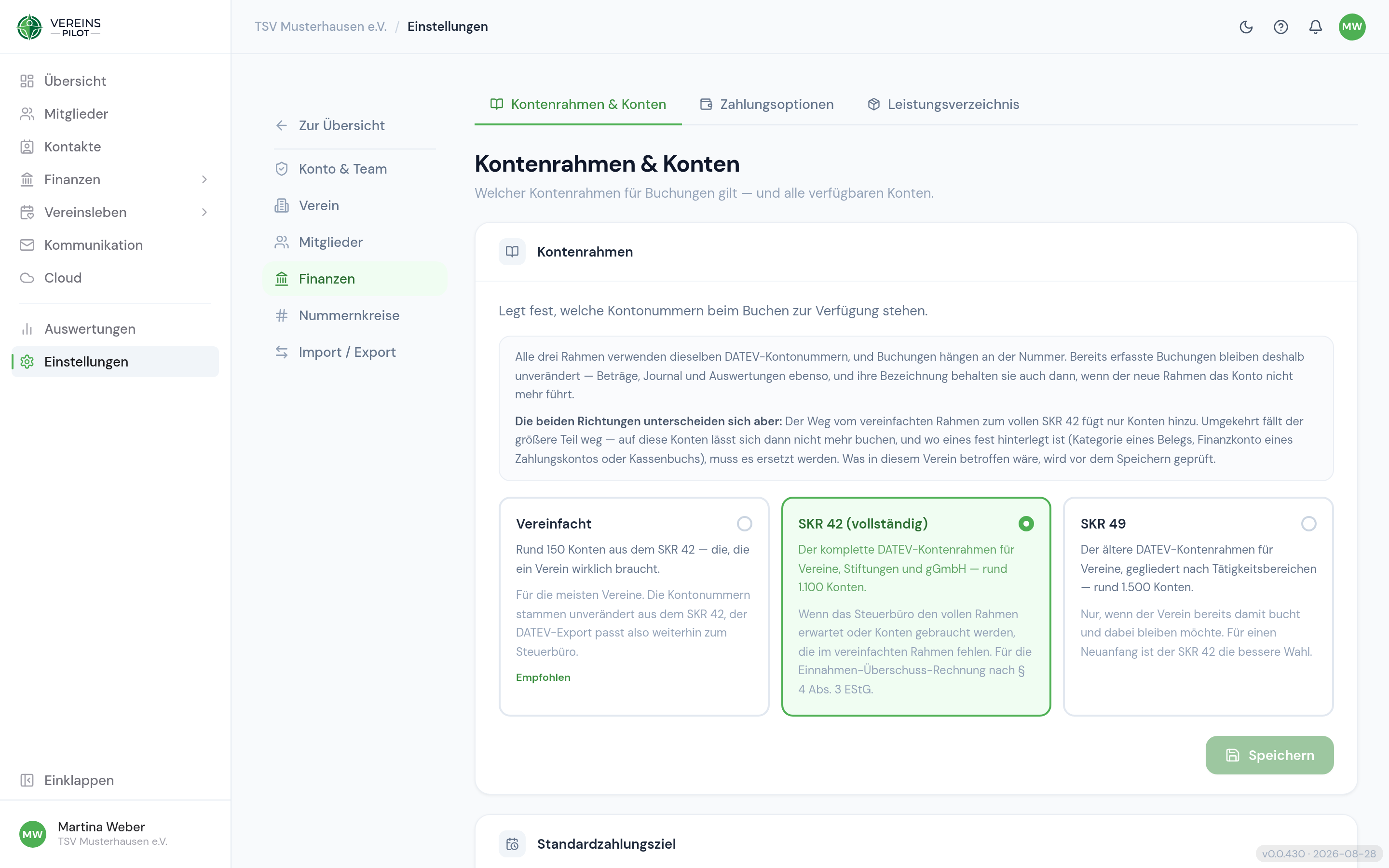The width and height of the screenshot is (1389, 868).
Task: Click the Kommunikation envelope icon
Action: coord(27,245)
